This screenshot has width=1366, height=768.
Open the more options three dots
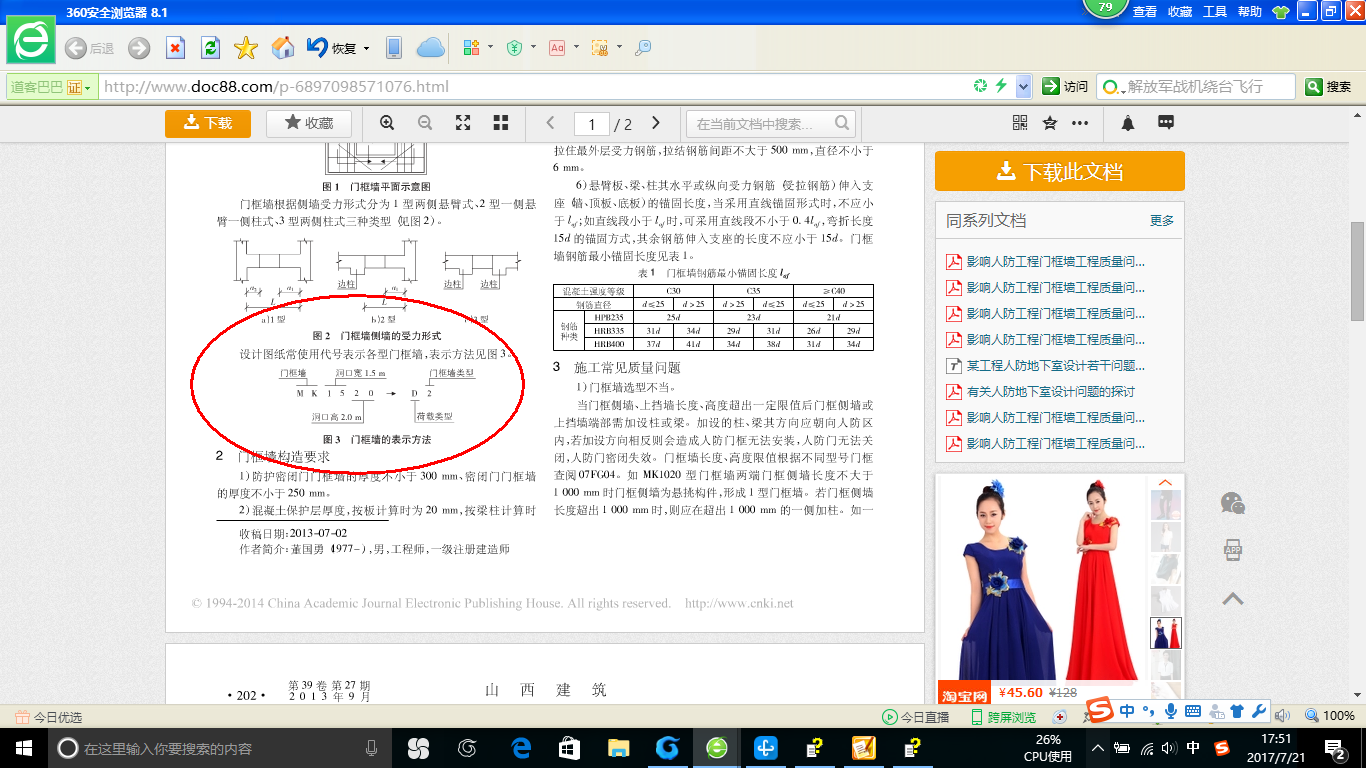[x=1080, y=123]
